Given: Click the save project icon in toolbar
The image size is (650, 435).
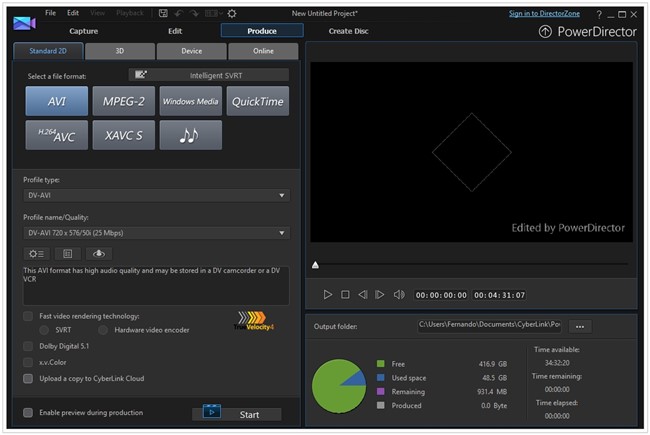Looking at the screenshot, I should 163,13.
